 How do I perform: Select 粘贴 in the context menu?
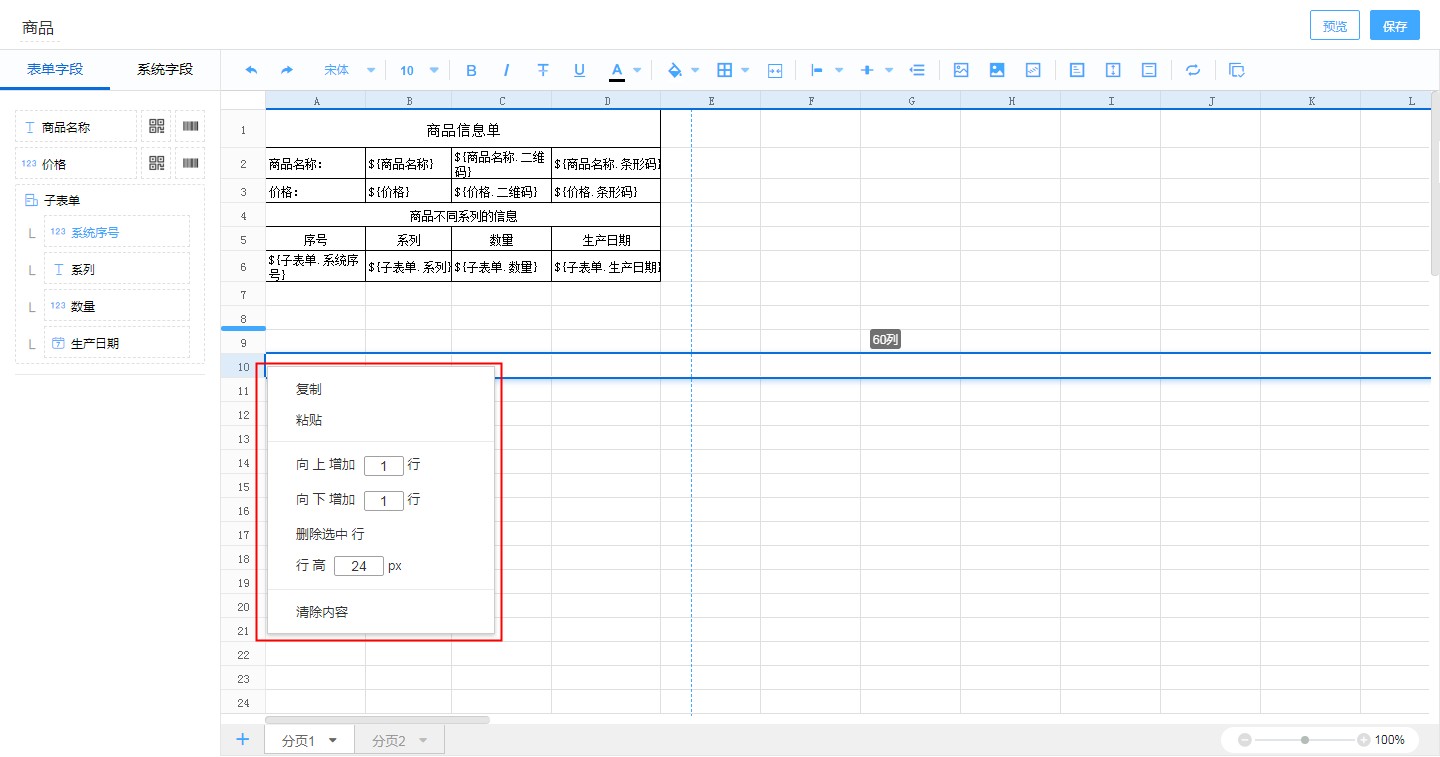coord(308,420)
